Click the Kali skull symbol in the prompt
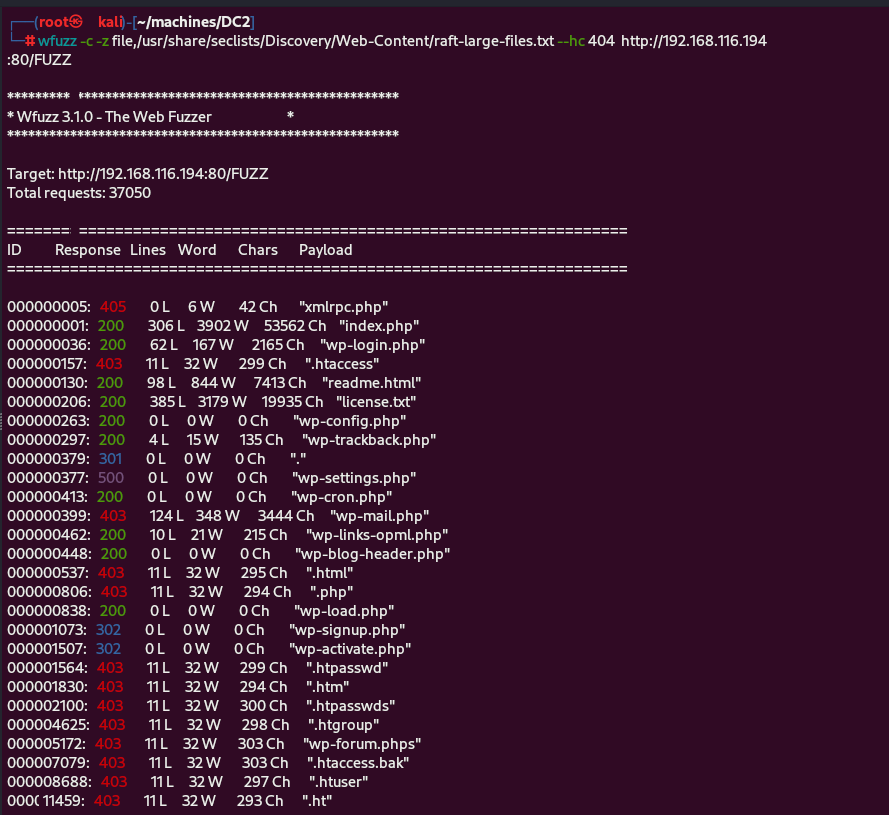The height and width of the screenshot is (815, 889). pos(76,22)
